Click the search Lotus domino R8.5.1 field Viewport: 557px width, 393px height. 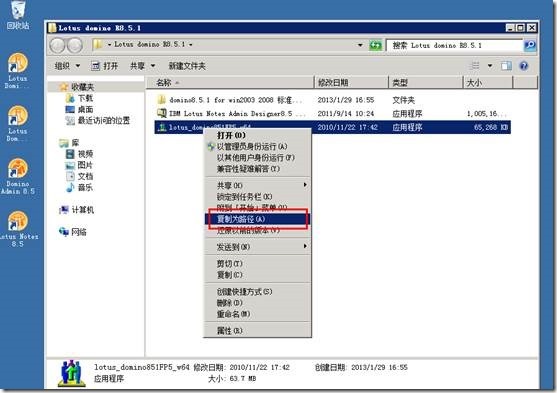click(x=455, y=45)
